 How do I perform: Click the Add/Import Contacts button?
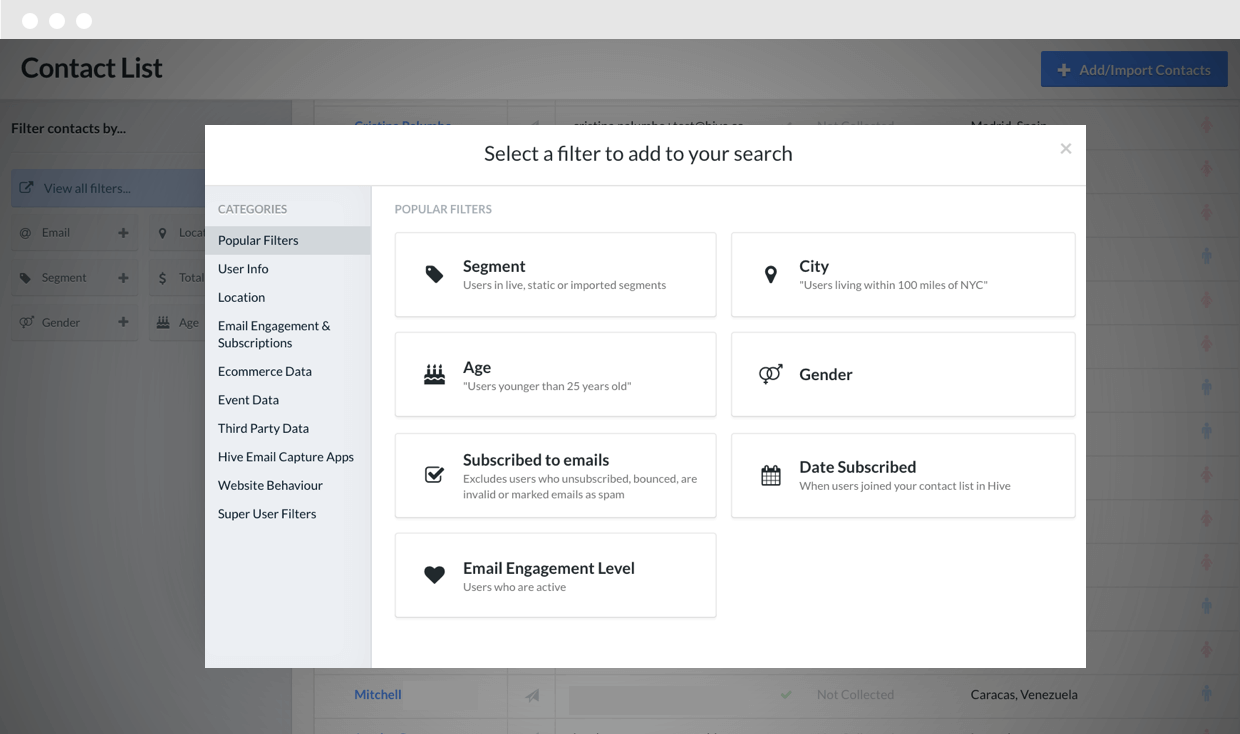tap(1134, 70)
